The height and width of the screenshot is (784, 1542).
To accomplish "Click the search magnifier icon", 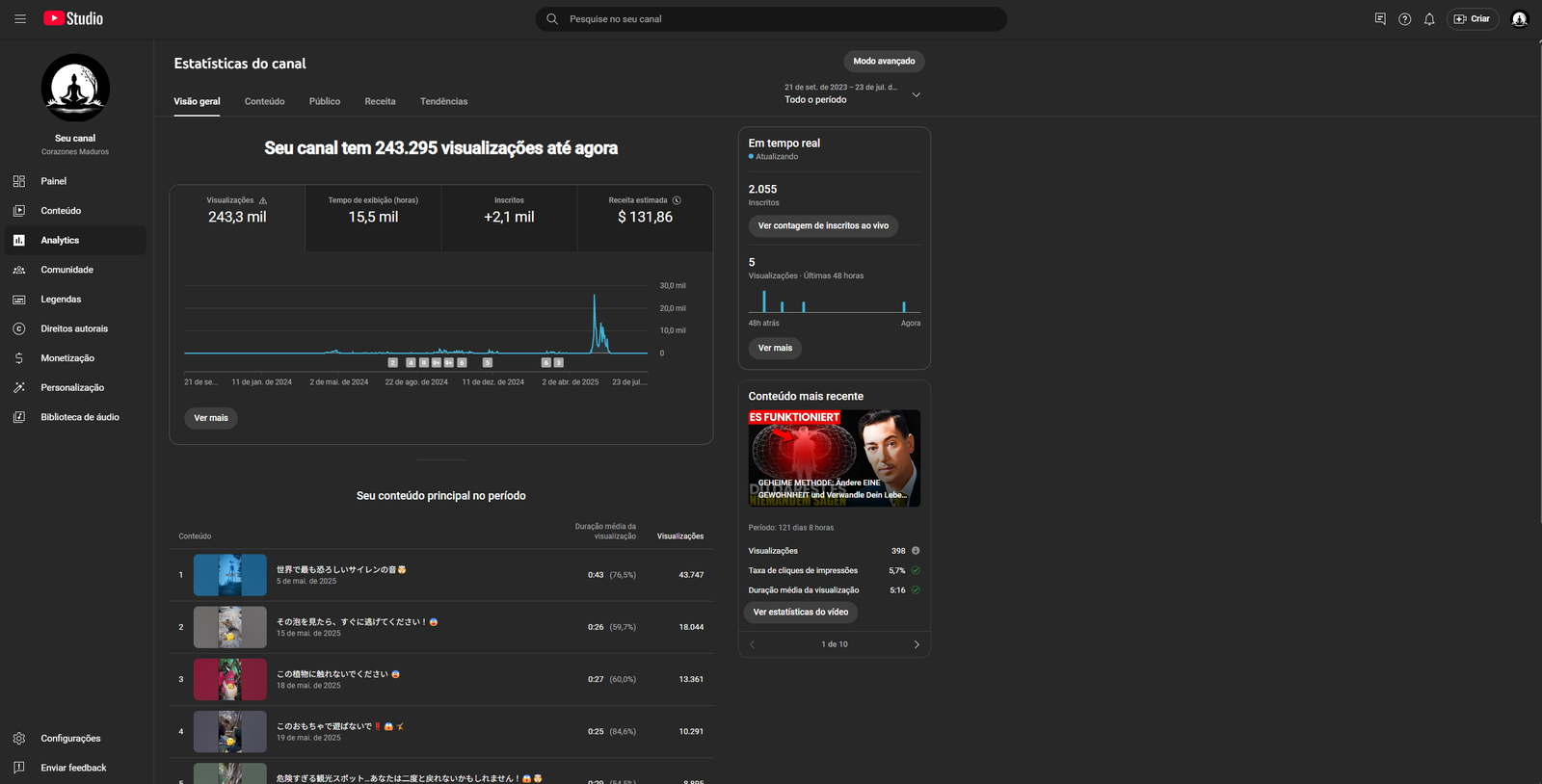I will pos(552,18).
